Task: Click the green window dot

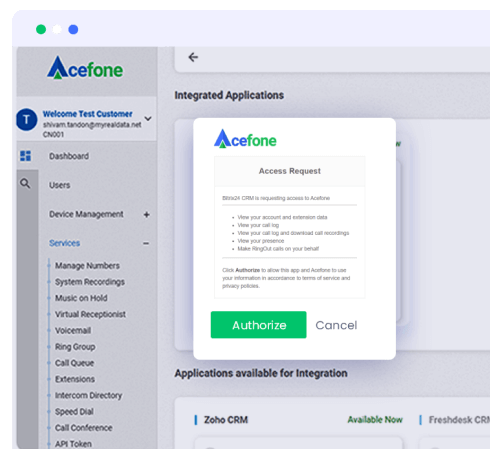Action: click(x=41, y=29)
